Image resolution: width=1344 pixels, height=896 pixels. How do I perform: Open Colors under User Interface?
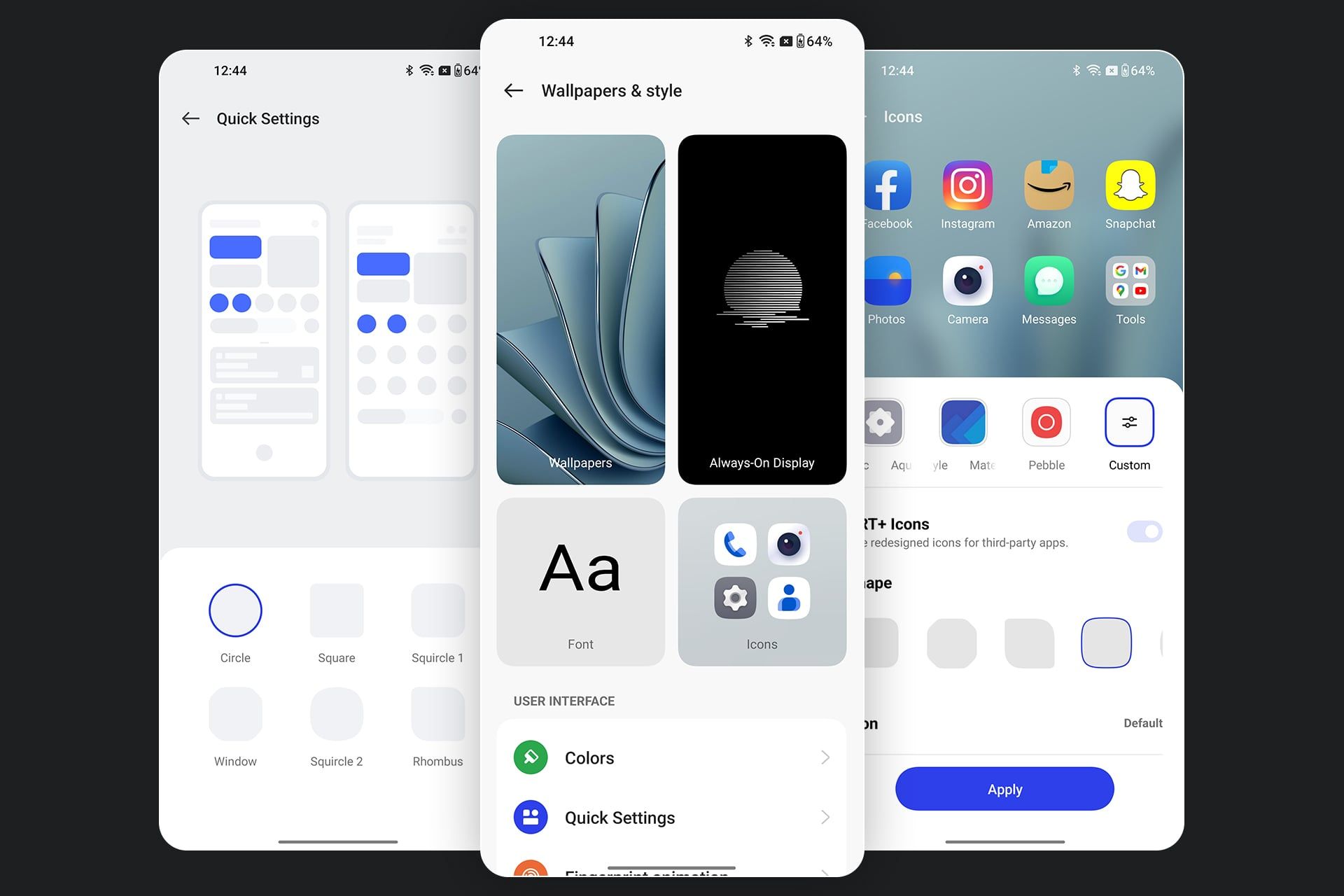point(671,756)
